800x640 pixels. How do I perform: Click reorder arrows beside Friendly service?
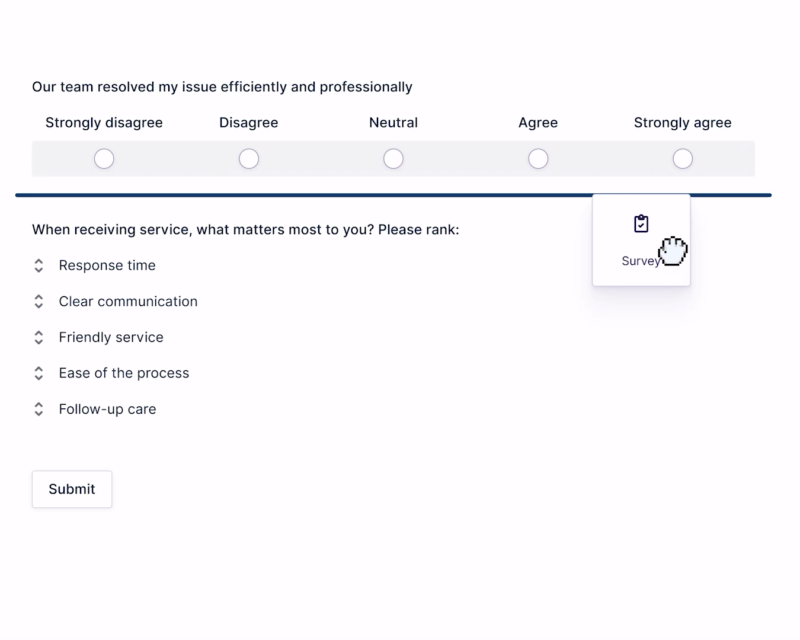point(39,338)
